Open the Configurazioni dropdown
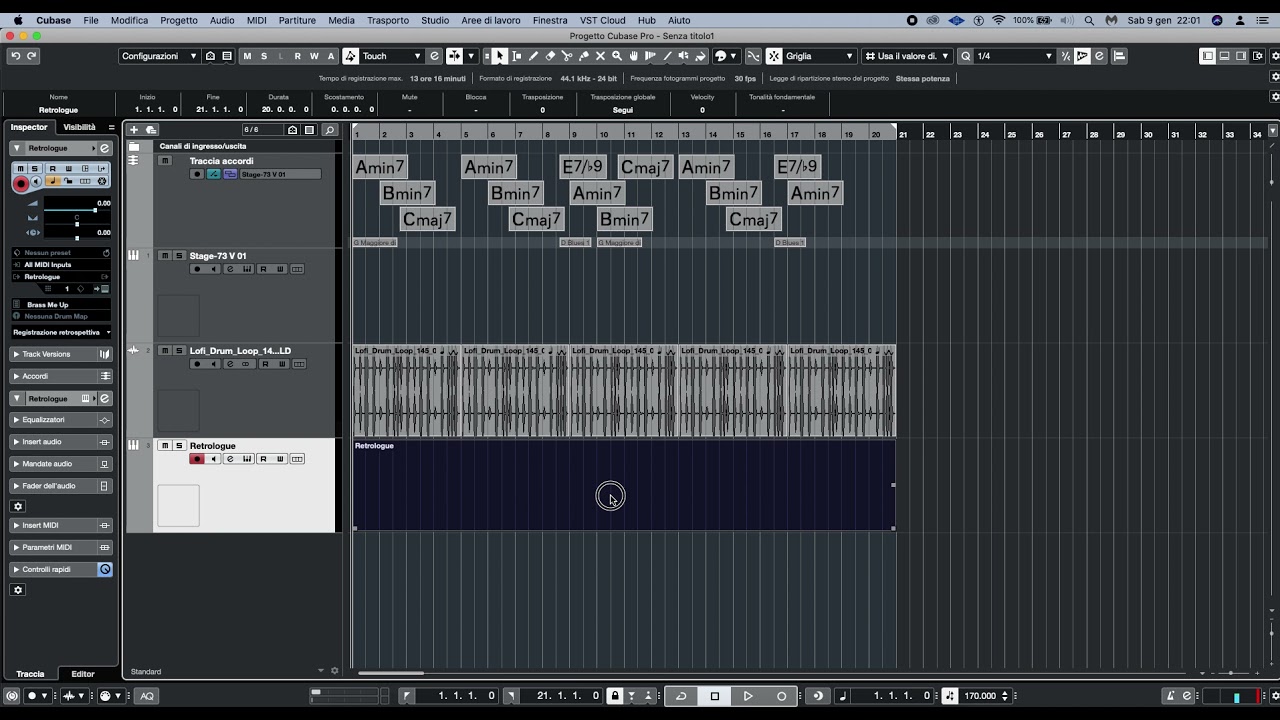Viewport: 1280px width, 720px height. [x=160, y=56]
